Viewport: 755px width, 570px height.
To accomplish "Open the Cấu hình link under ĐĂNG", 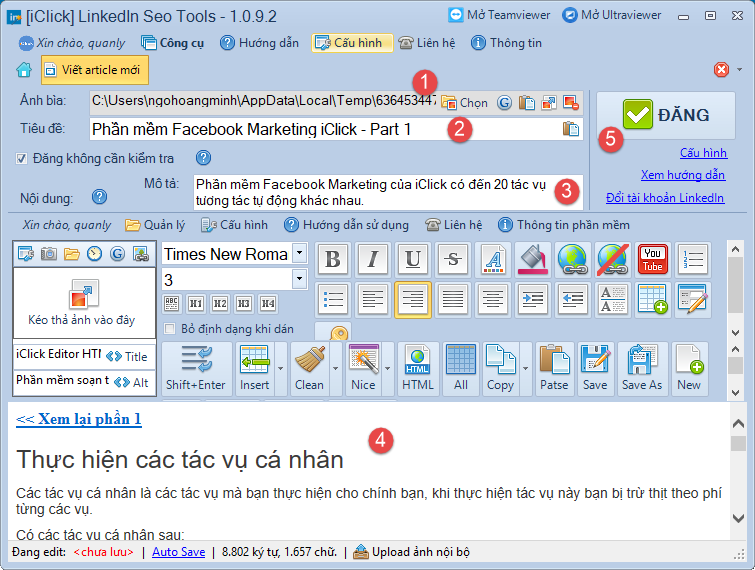I will coord(703,153).
